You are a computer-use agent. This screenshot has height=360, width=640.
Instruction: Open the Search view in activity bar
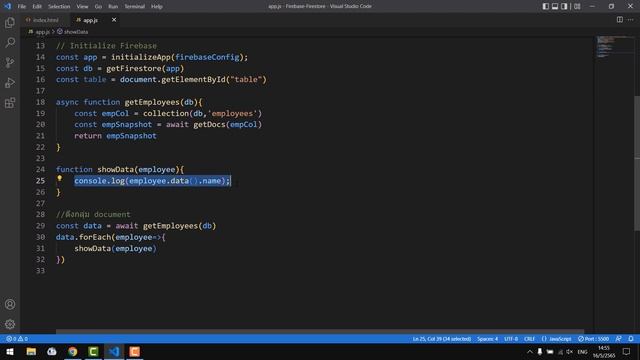[10, 42]
